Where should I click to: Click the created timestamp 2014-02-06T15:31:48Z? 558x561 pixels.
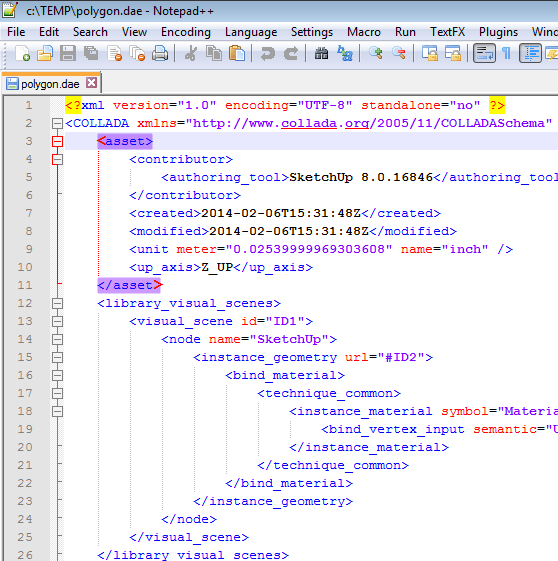pos(281,213)
